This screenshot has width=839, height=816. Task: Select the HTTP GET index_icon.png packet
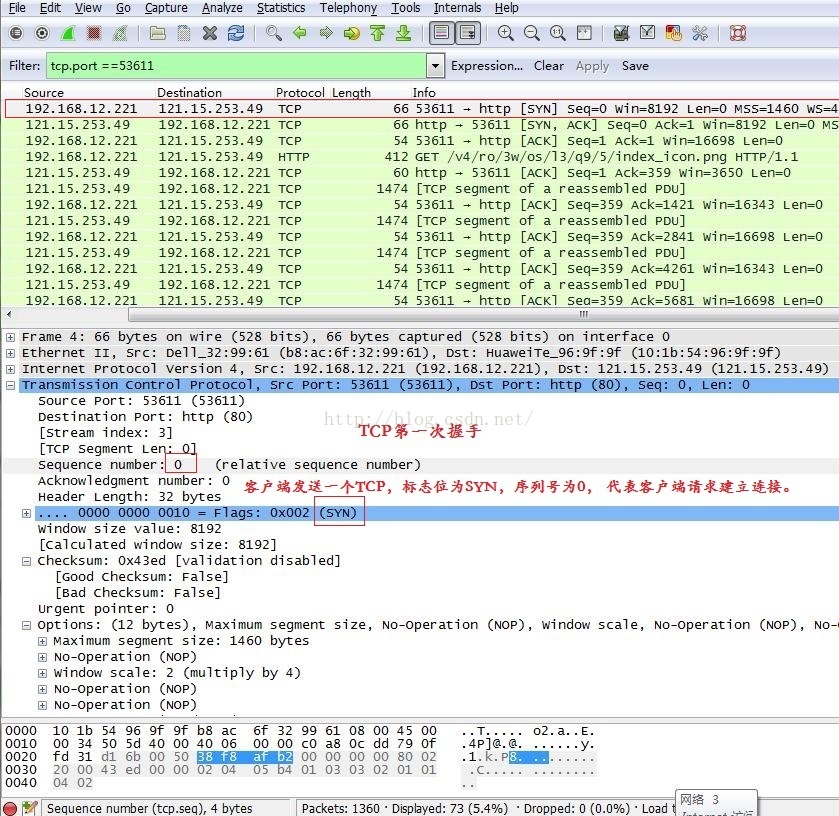click(x=420, y=157)
